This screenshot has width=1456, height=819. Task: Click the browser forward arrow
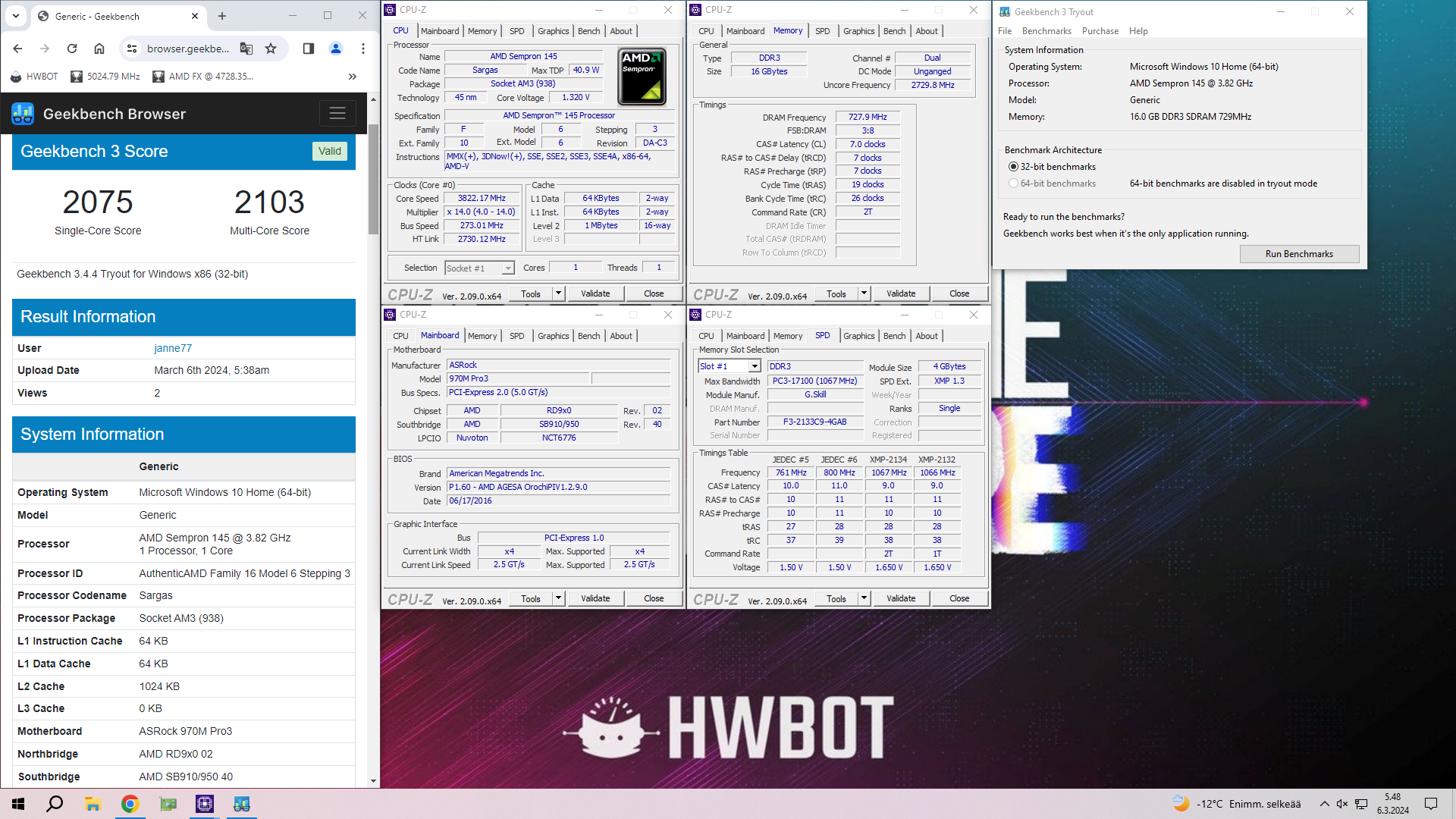45,49
